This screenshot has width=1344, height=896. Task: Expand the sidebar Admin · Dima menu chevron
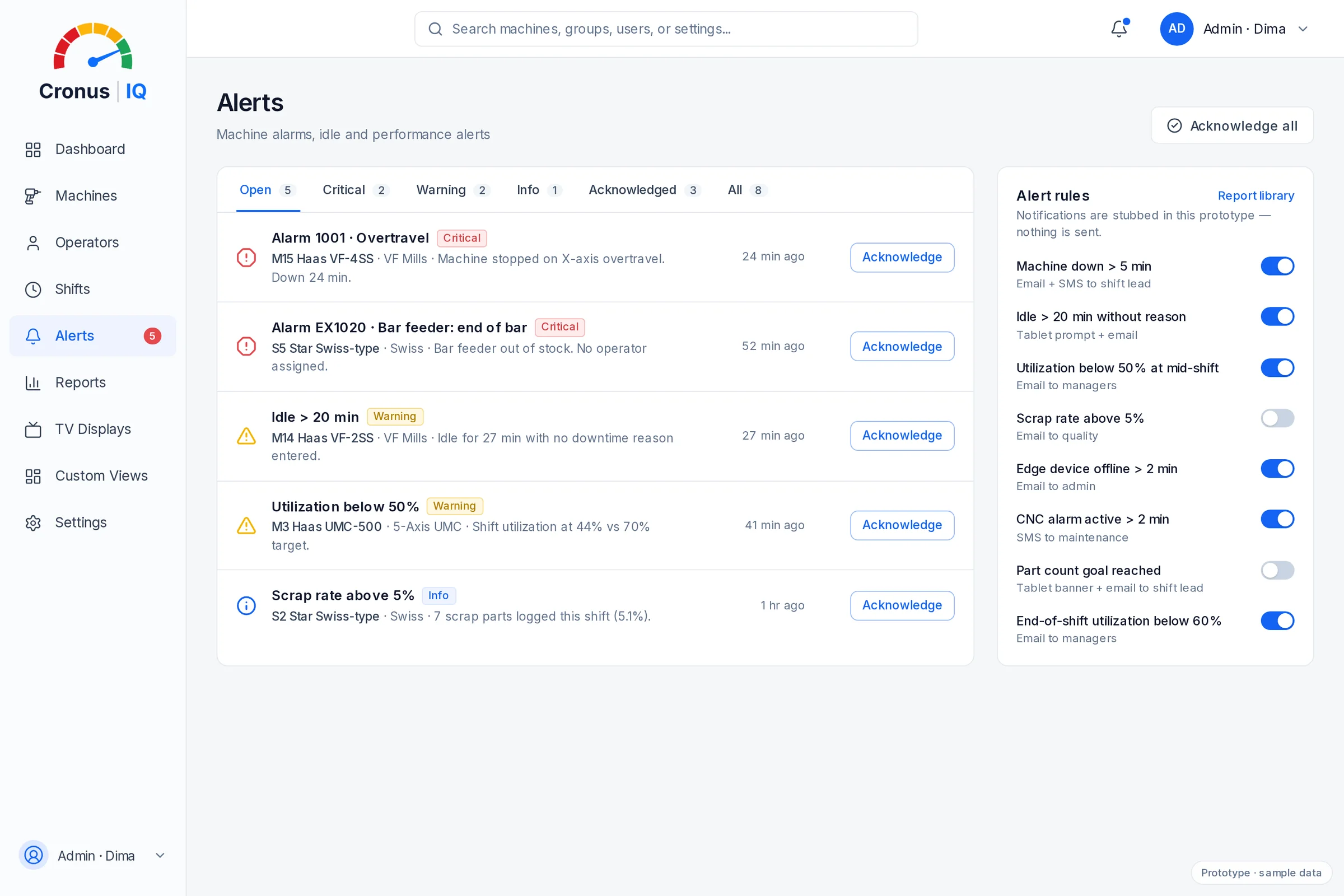[x=160, y=856]
